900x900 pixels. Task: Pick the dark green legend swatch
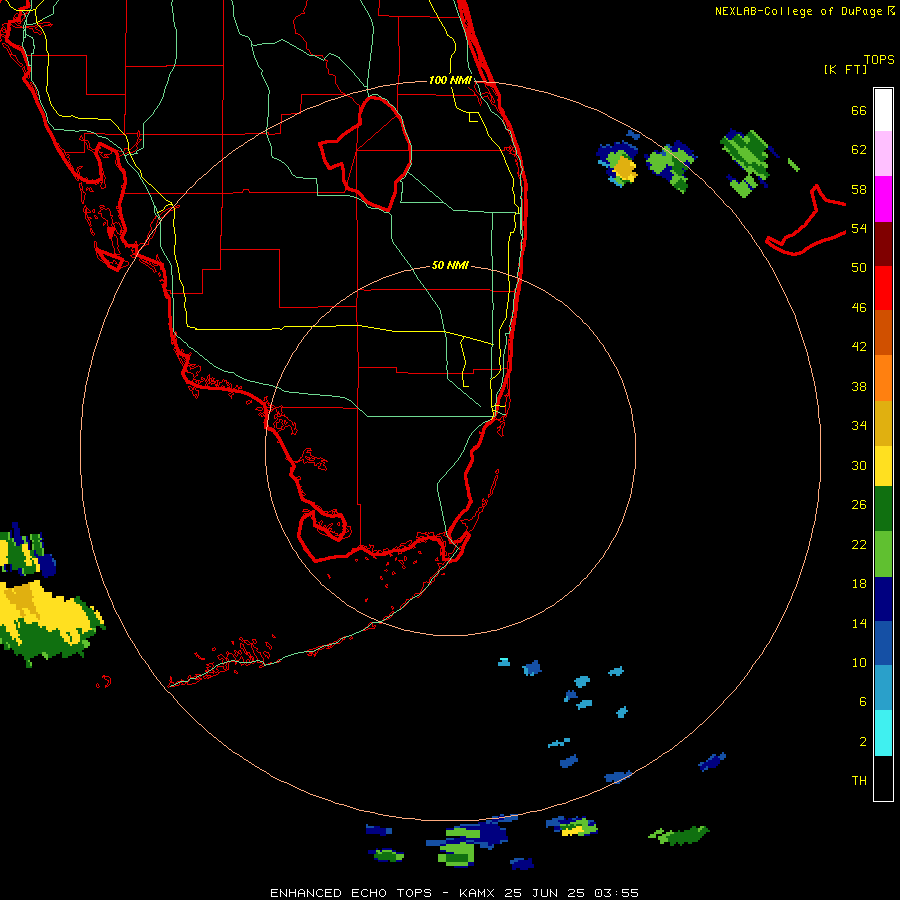pos(883,509)
